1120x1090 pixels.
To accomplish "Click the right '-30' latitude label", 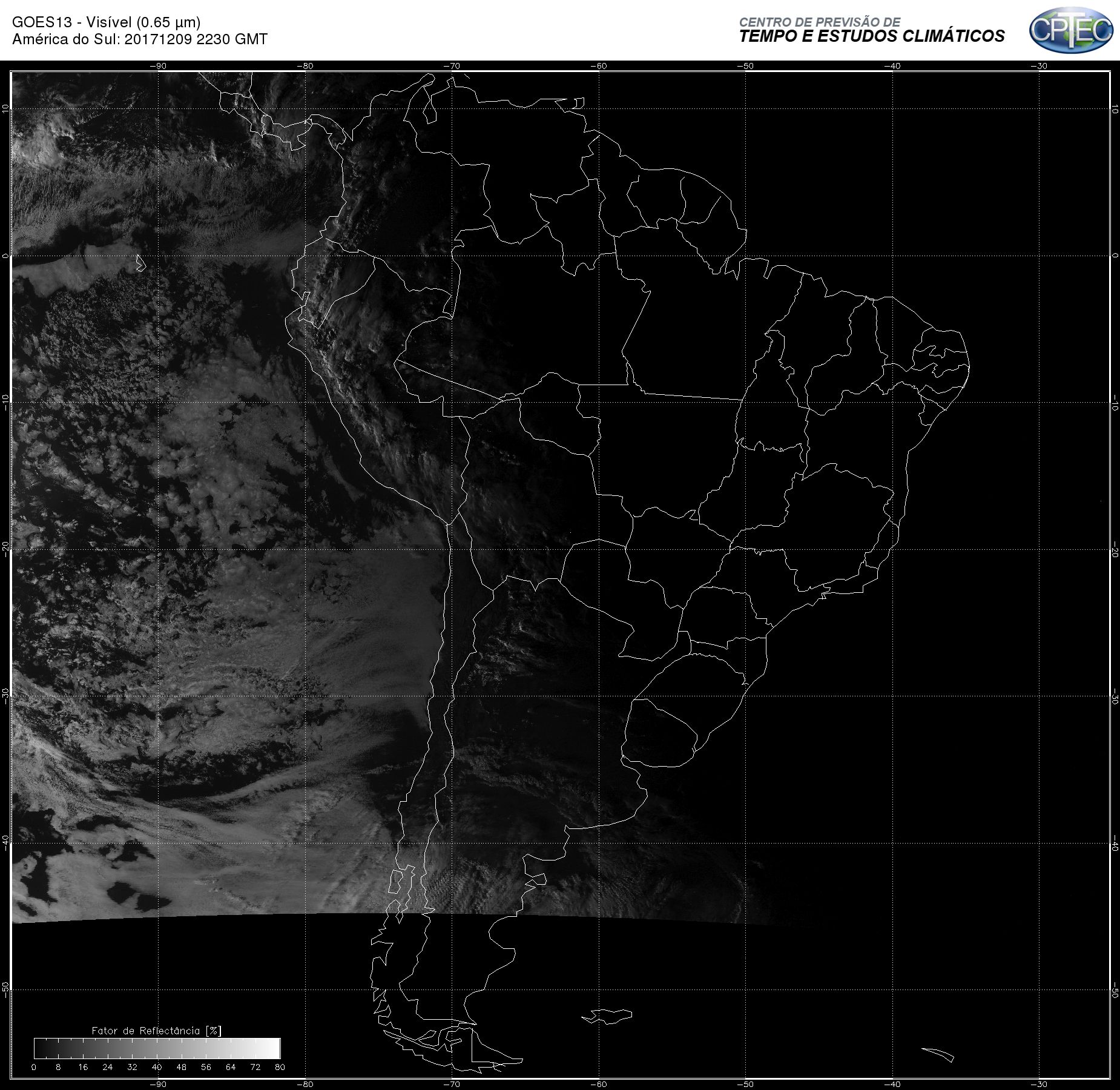I will (x=1115, y=696).
